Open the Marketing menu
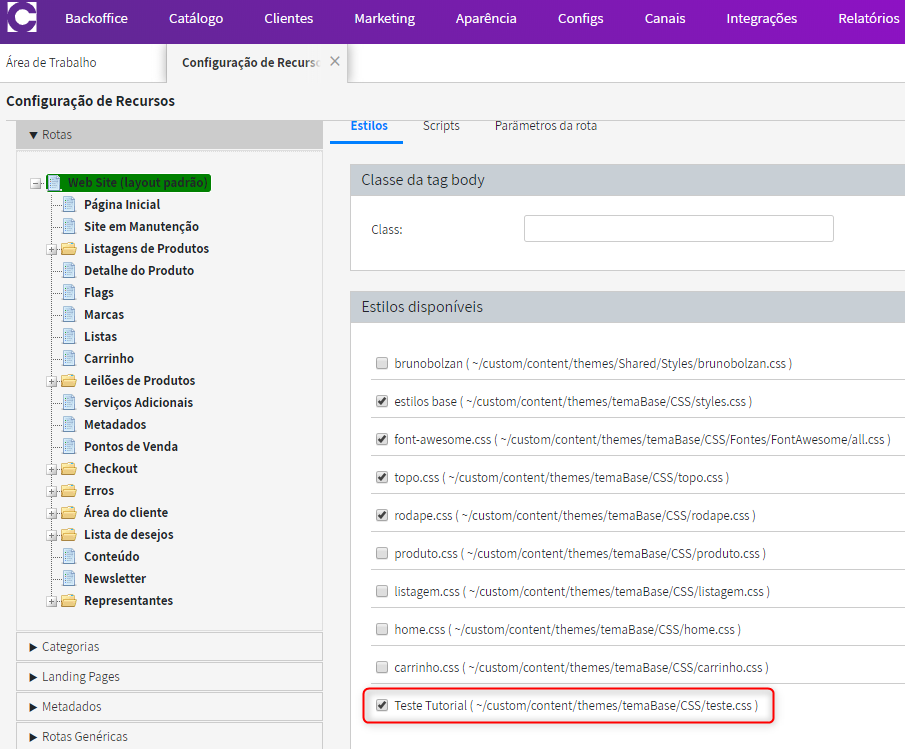 pos(384,18)
